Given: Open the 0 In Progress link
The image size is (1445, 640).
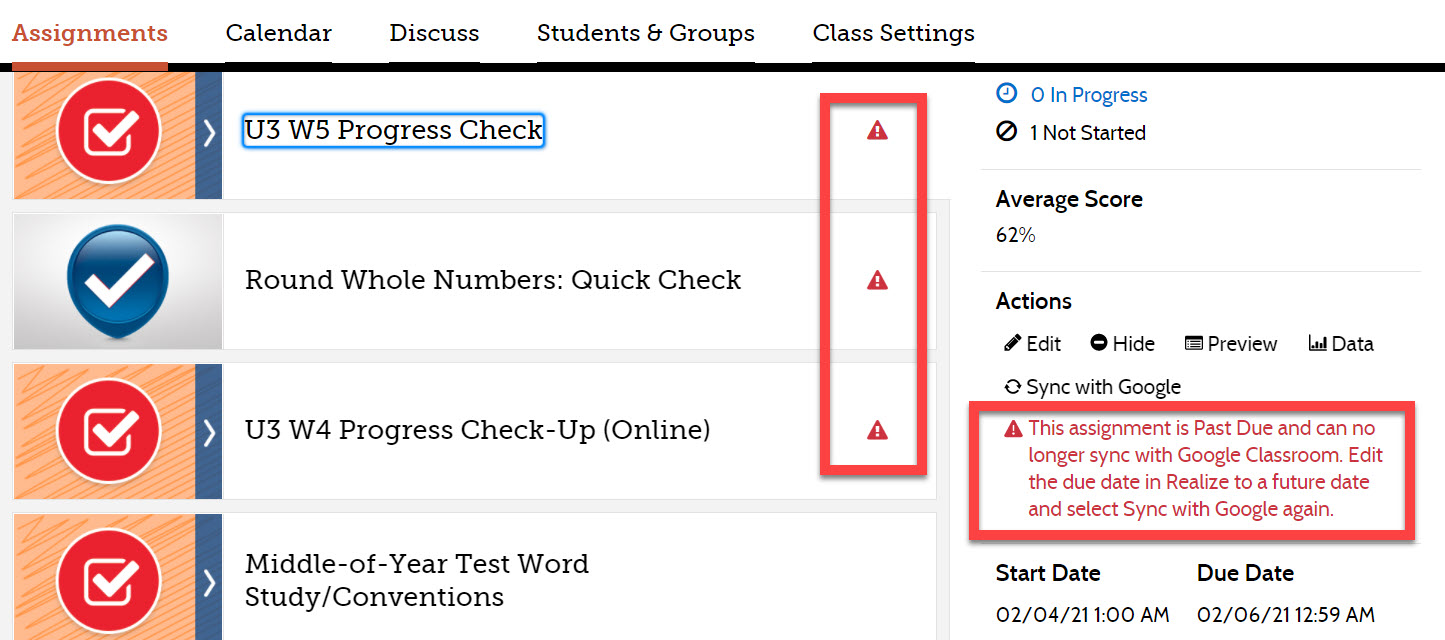Looking at the screenshot, I should pos(1088,94).
